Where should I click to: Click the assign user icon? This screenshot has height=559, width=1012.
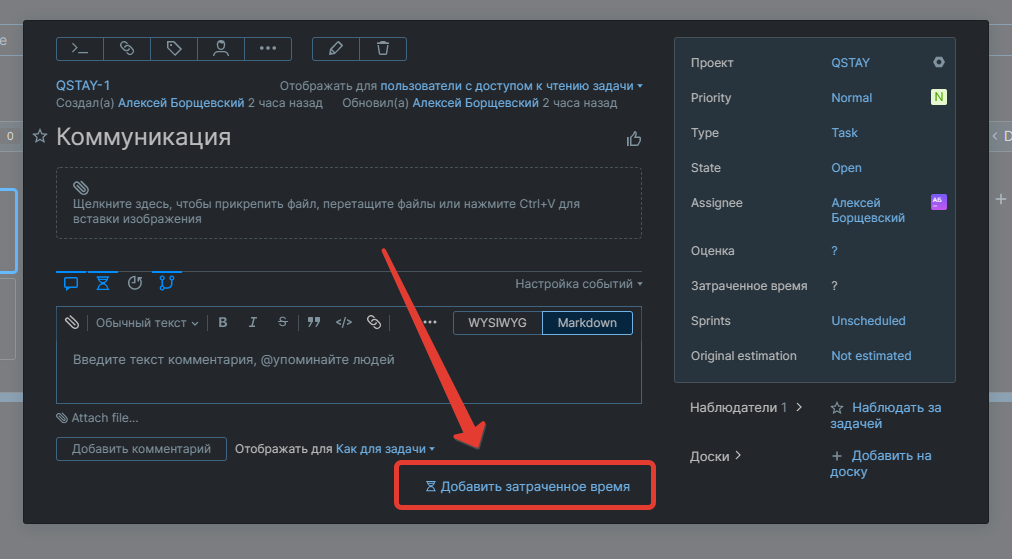click(221, 48)
